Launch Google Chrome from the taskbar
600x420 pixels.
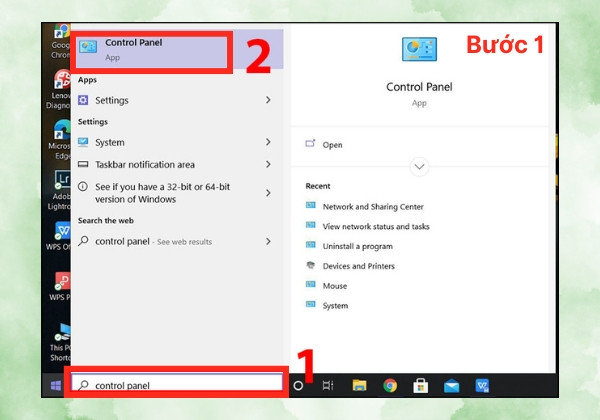[390, 386]
